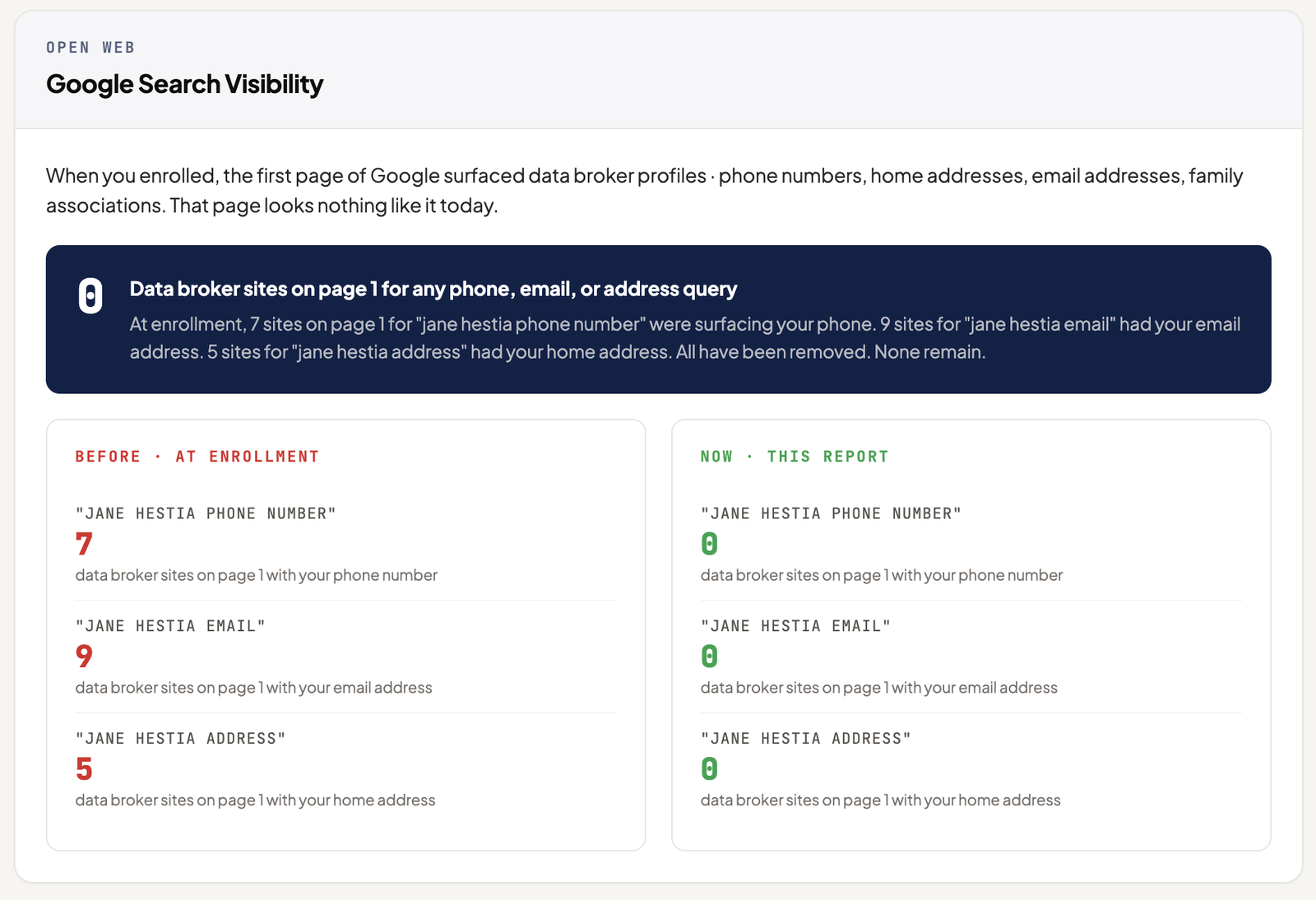
Task: Click the red number 5
Action: pyautogui.click(x=84, y=769)
